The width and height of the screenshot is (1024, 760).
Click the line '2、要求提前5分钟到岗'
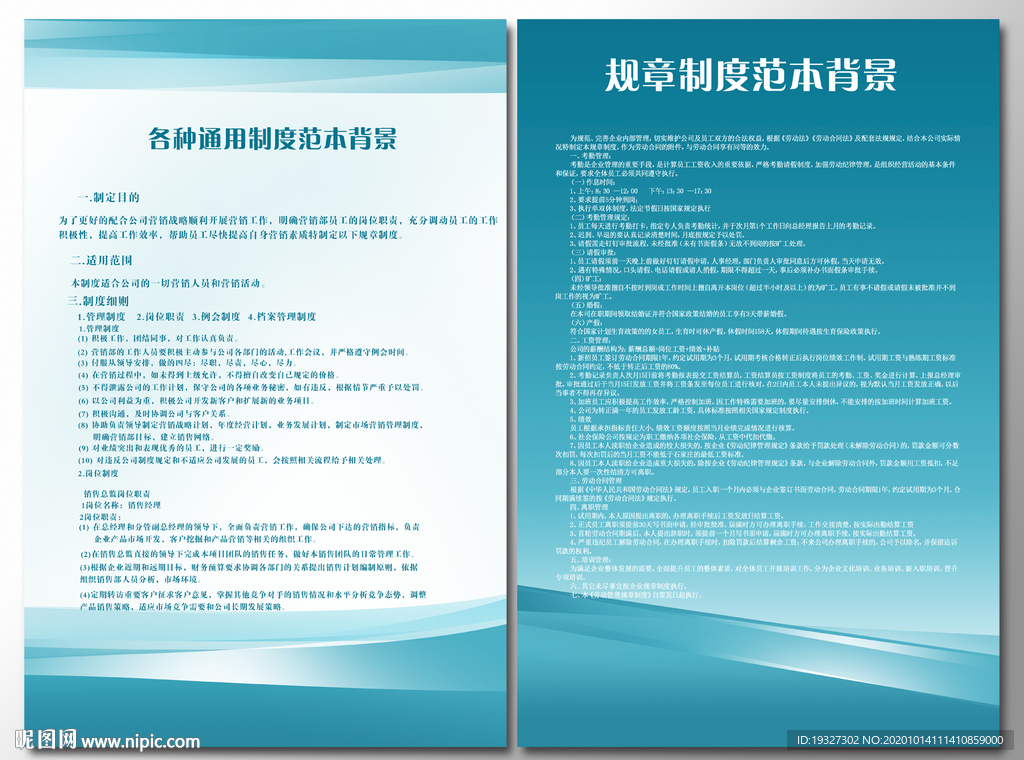tap(604, 200)
